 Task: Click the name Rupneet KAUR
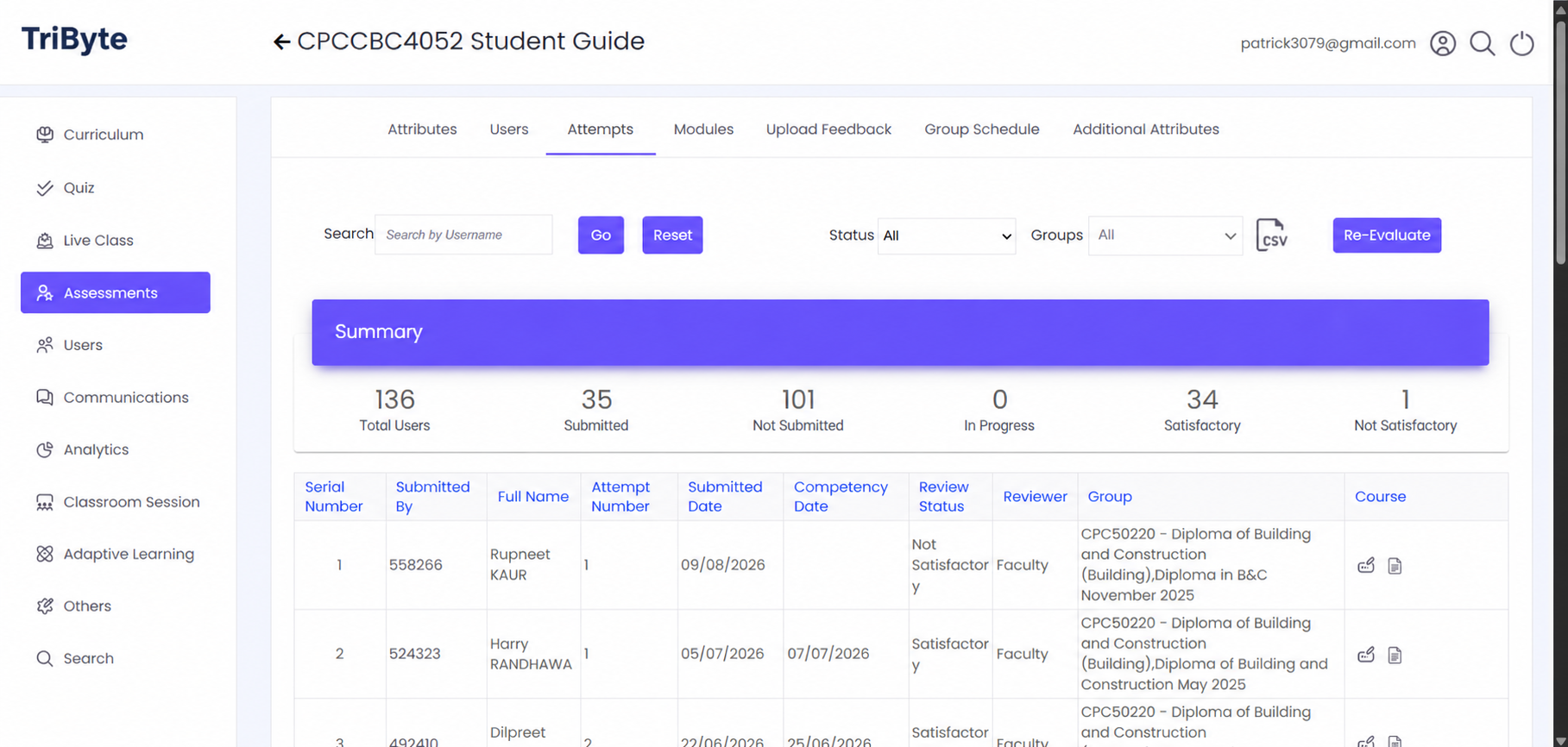click(x=520, y=565)
